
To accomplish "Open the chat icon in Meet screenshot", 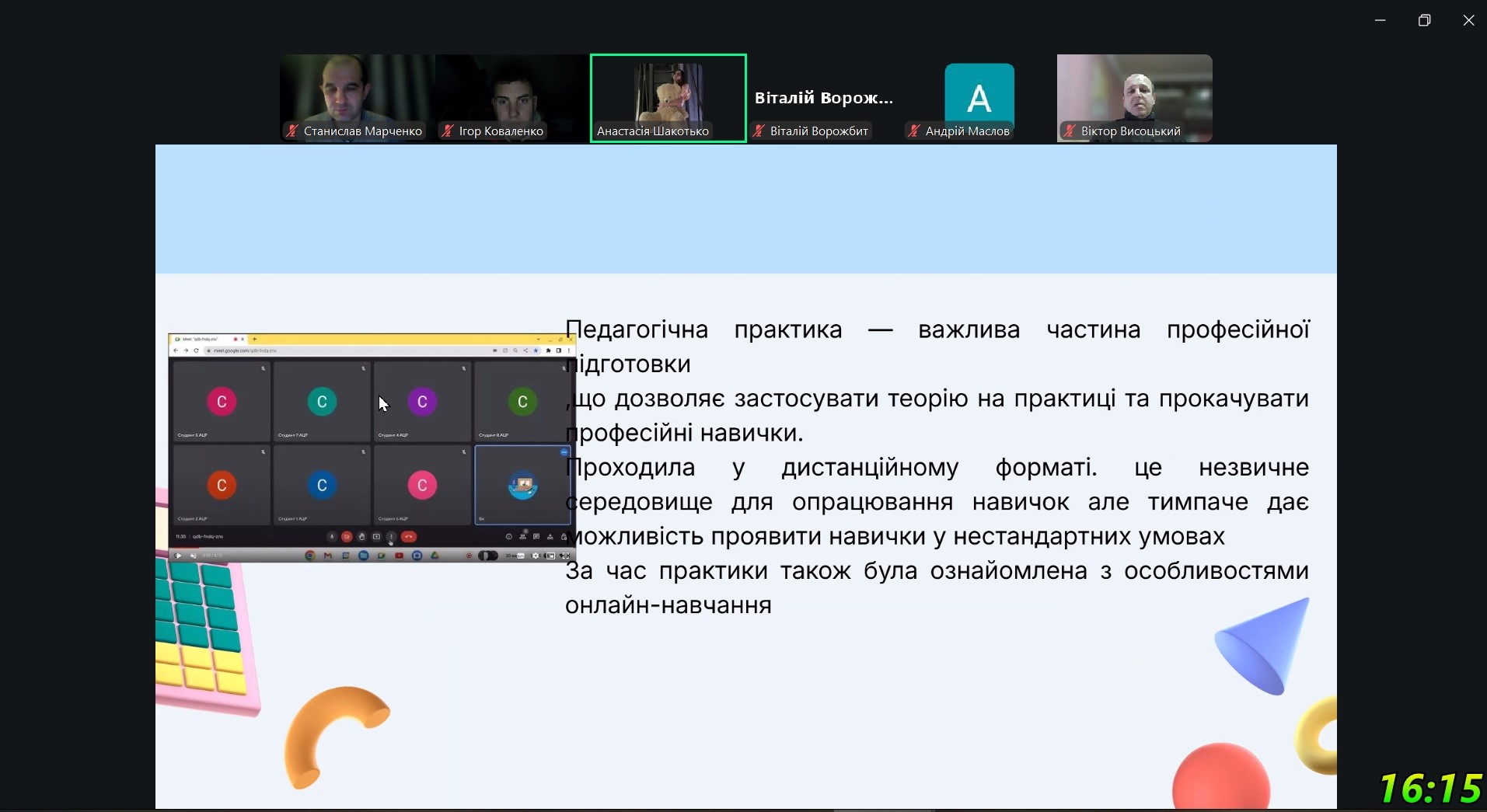I will point(536,536).
